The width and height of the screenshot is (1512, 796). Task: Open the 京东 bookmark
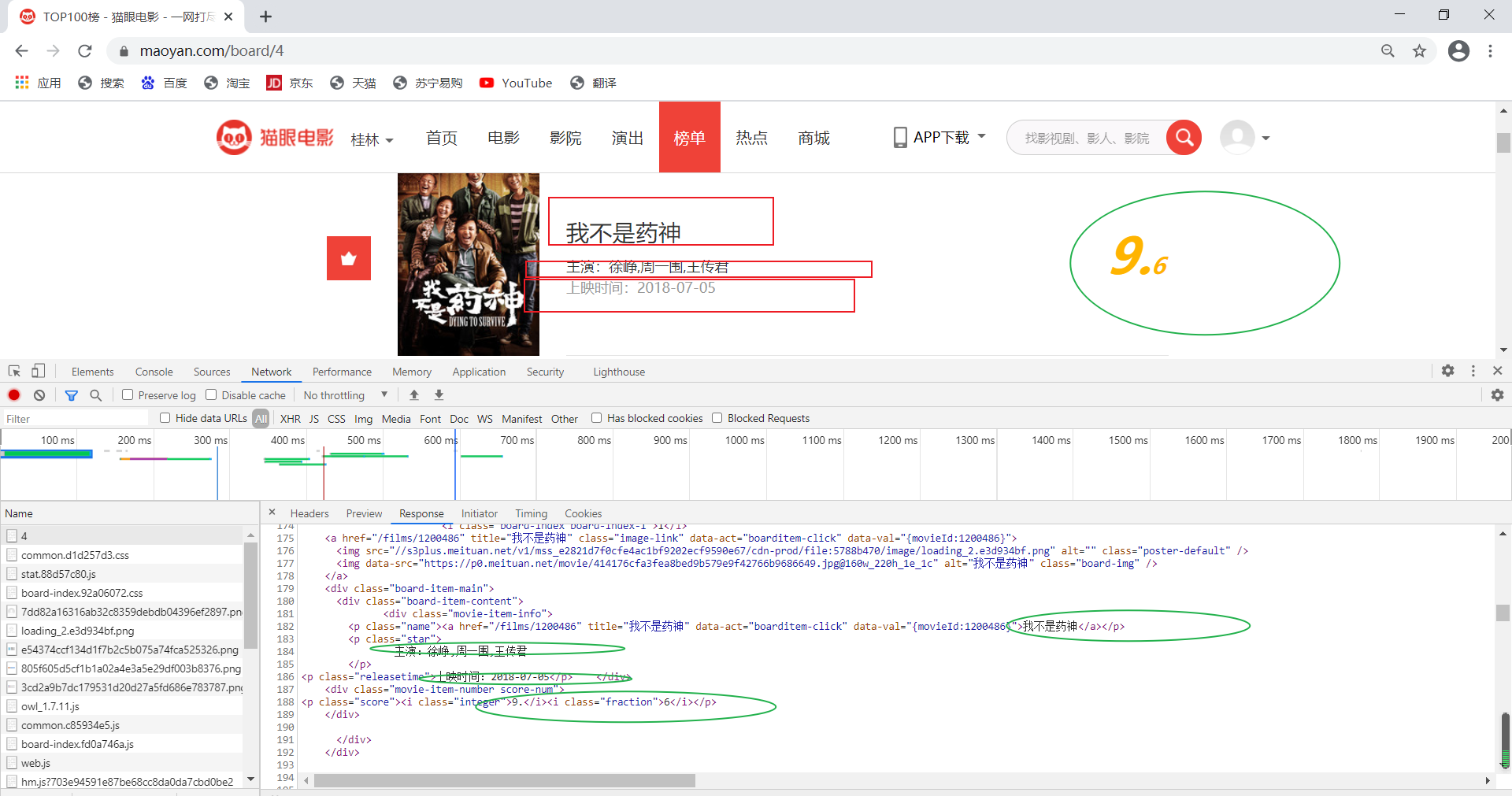290,83
